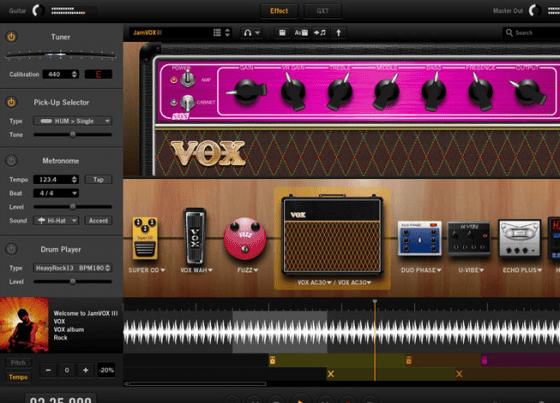Click the Drum Player Level slider

tap(72, 282)
